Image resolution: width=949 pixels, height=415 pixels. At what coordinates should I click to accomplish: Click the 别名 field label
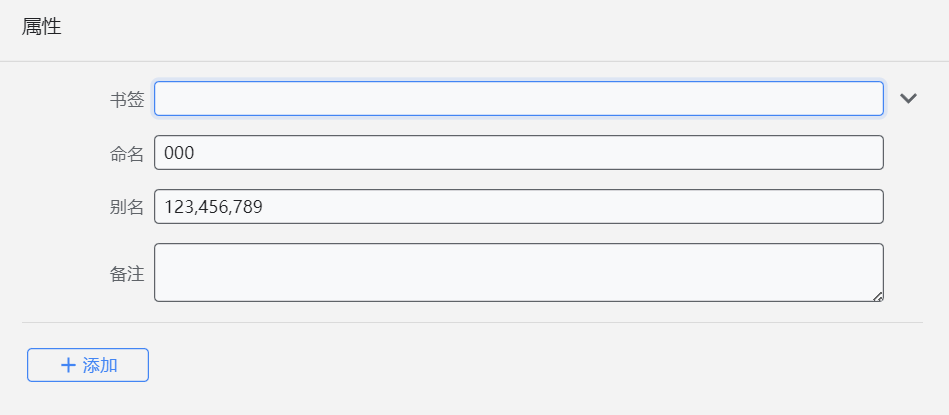pos(127,207)
